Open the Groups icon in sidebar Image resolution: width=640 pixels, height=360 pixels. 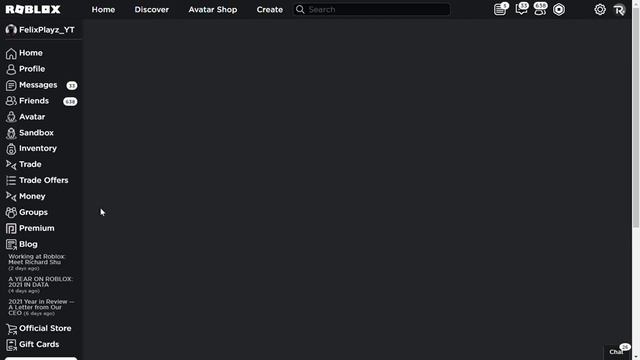[11, 212]
